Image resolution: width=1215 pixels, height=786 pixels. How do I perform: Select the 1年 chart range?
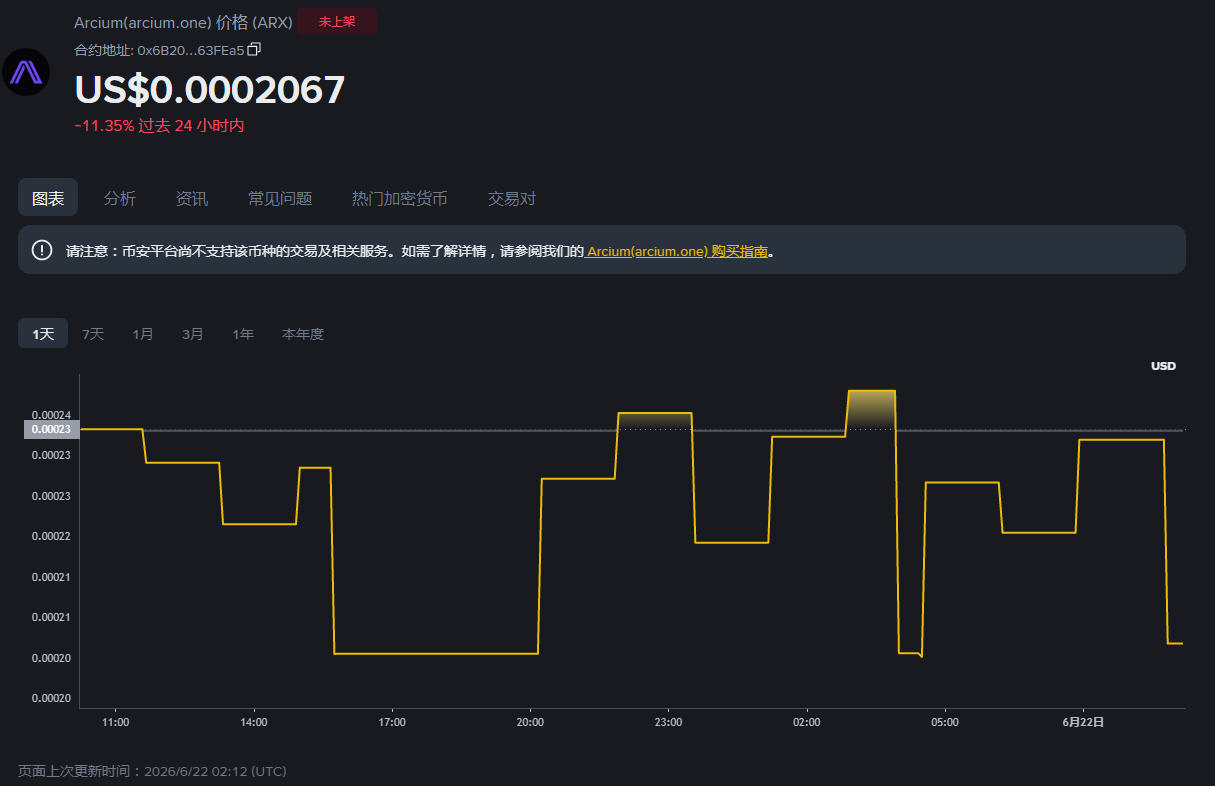point(243,334)
